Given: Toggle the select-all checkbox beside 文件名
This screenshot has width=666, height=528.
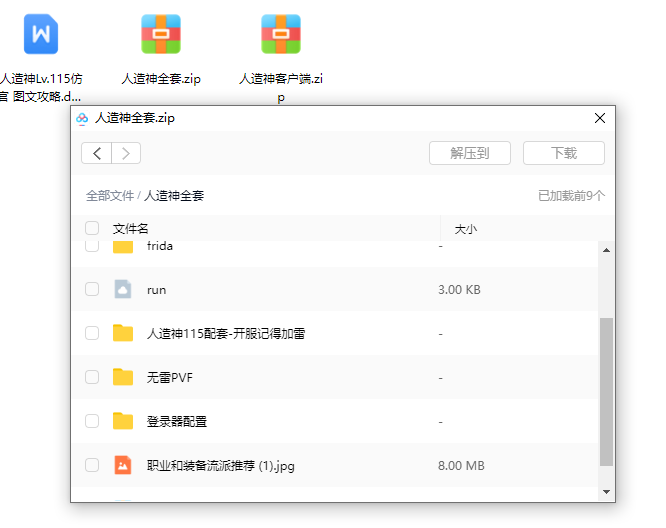Looking at the screenshot, I should tap(92, 228).
